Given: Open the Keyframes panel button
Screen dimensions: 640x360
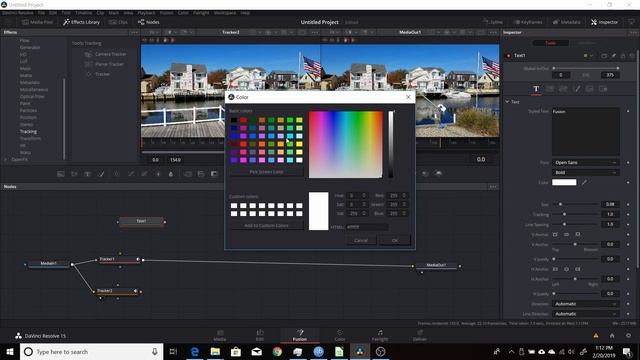Looking at the screenshot, I should [x=528, y=22].
